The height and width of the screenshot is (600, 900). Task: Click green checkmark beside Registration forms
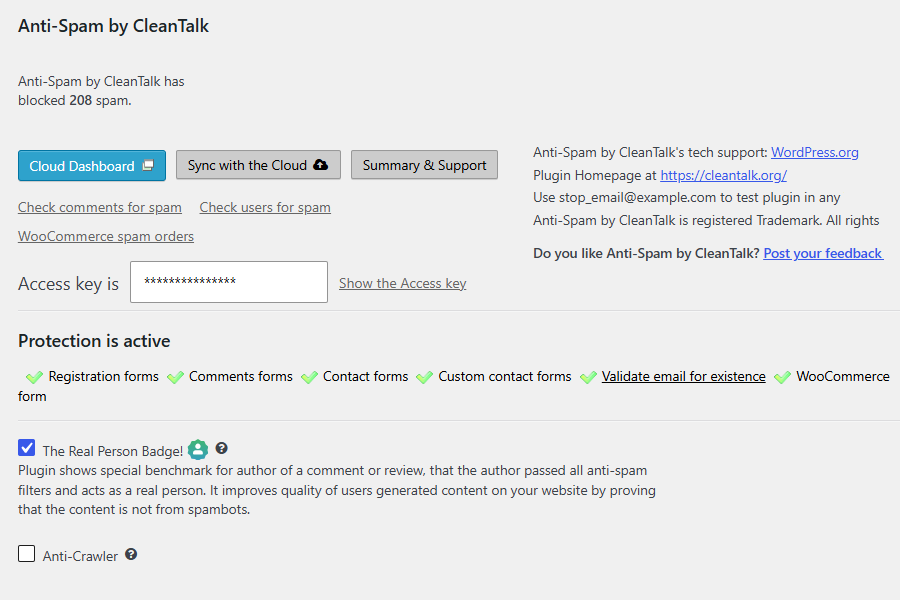pyautogui.click(x=34, y=377)
